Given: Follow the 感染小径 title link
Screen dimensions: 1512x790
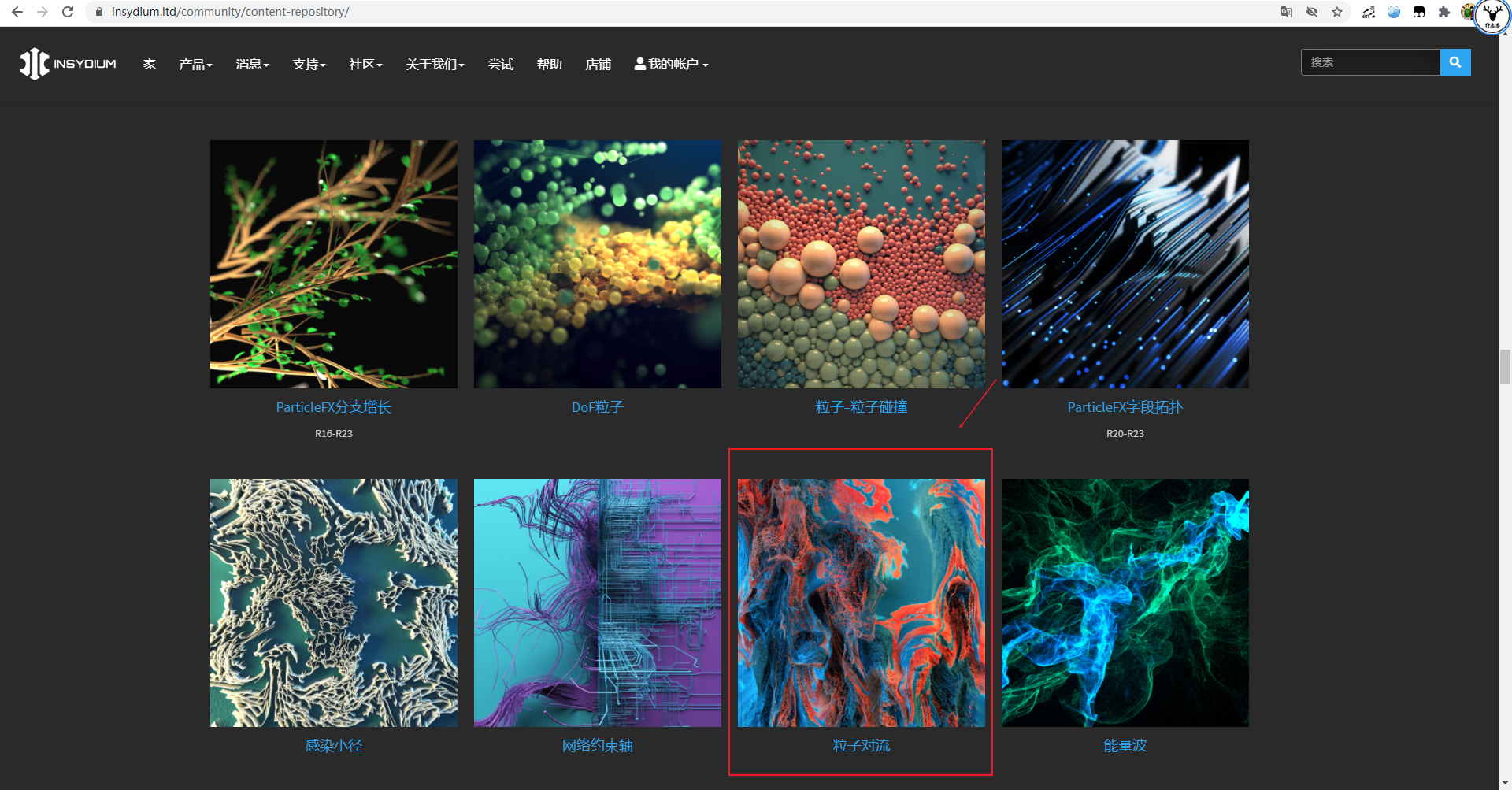Looking at the screenshot, I should tap(334, 746).
